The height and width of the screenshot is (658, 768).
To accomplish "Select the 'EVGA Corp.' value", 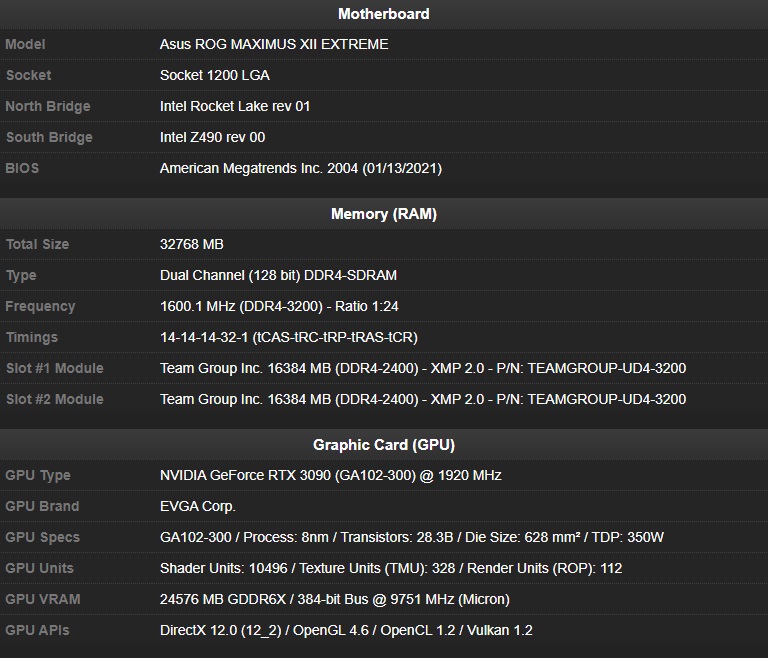I will tap(198, 506).
